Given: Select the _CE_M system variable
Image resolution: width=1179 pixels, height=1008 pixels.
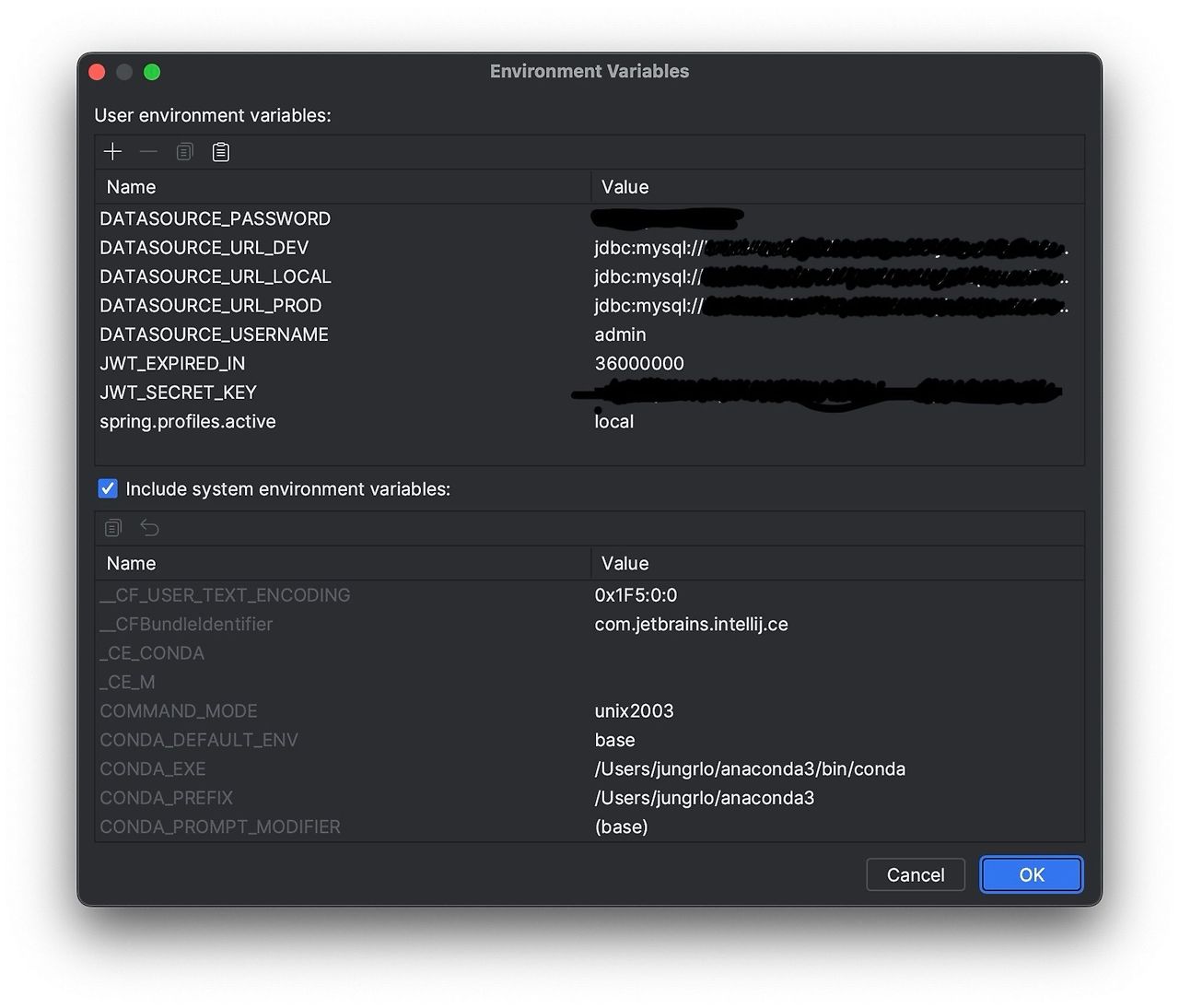Looking at the screenshot, I should (127, 682).
